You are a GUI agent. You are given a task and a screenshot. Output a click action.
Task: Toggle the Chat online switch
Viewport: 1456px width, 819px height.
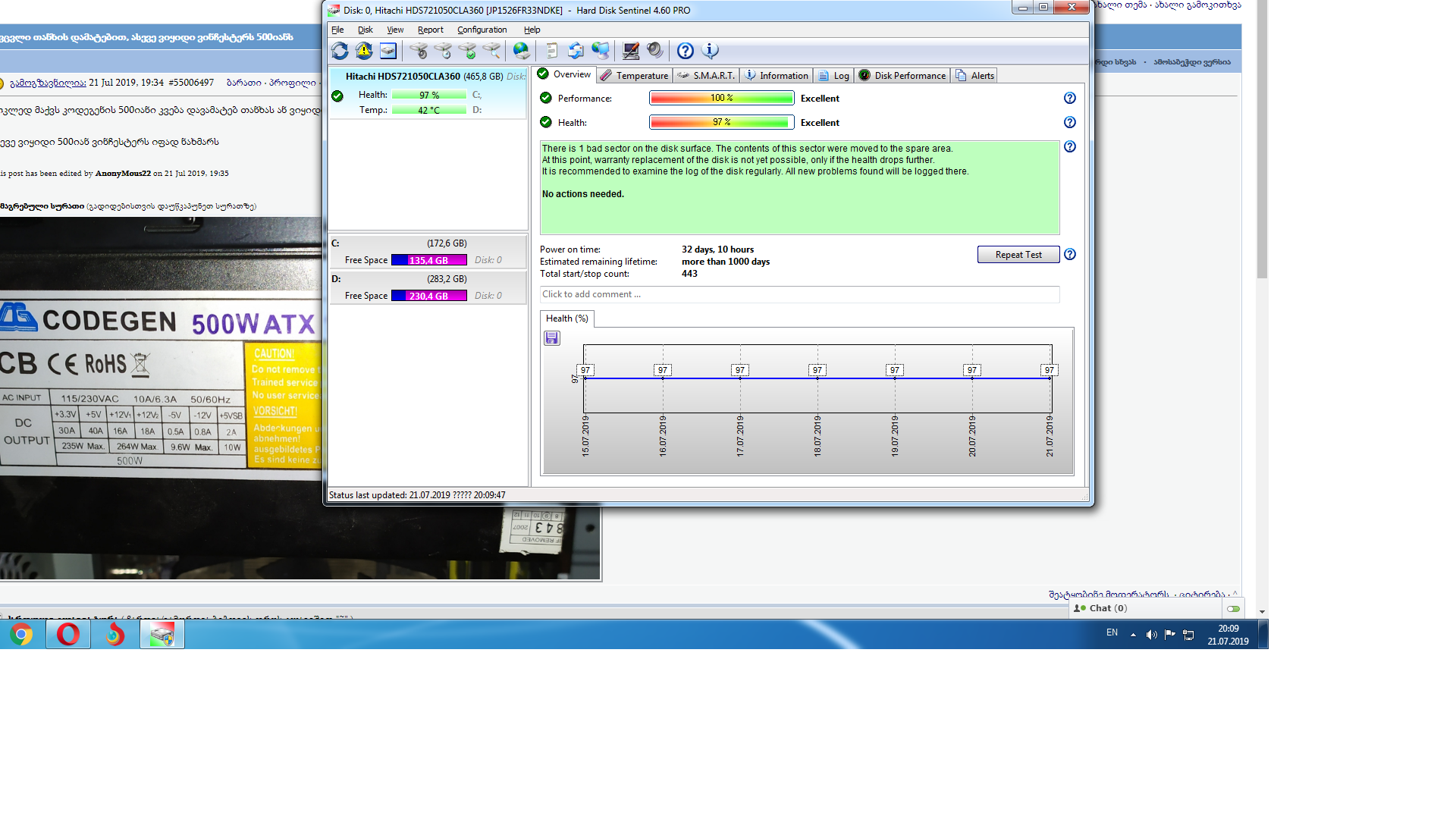[1233, 609]
